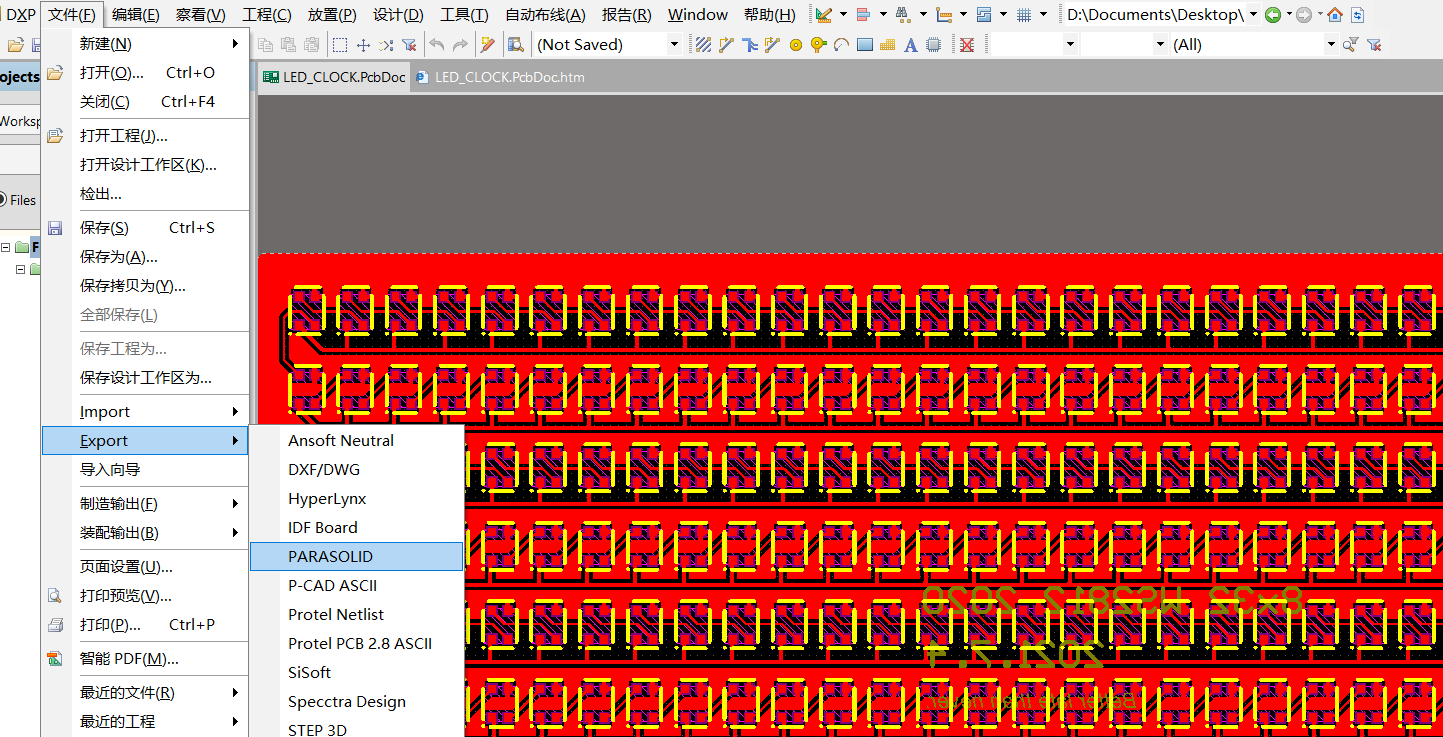Click the Copy icon in the toolbar
The height and width of the screenshot is (737, 1443).
pyautogui.click(x=265, y=44)
